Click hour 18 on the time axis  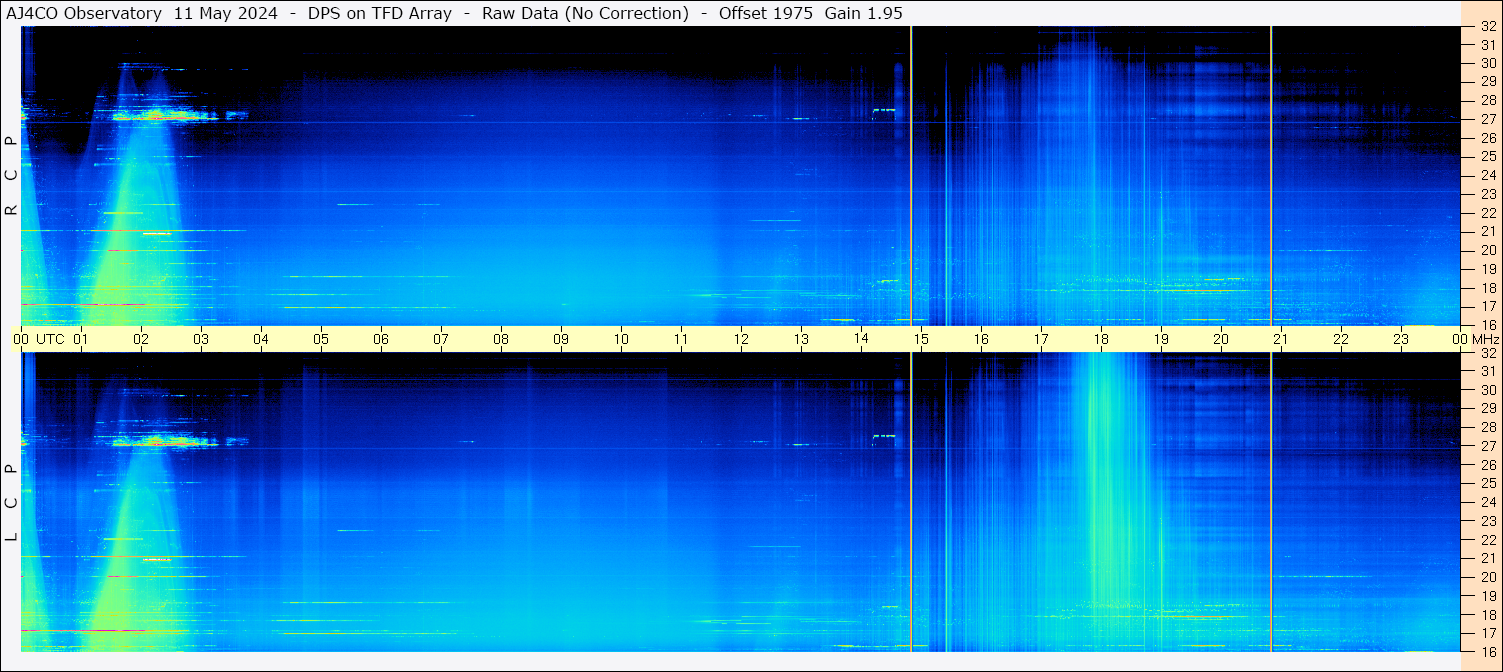(x=1101, y=339)
